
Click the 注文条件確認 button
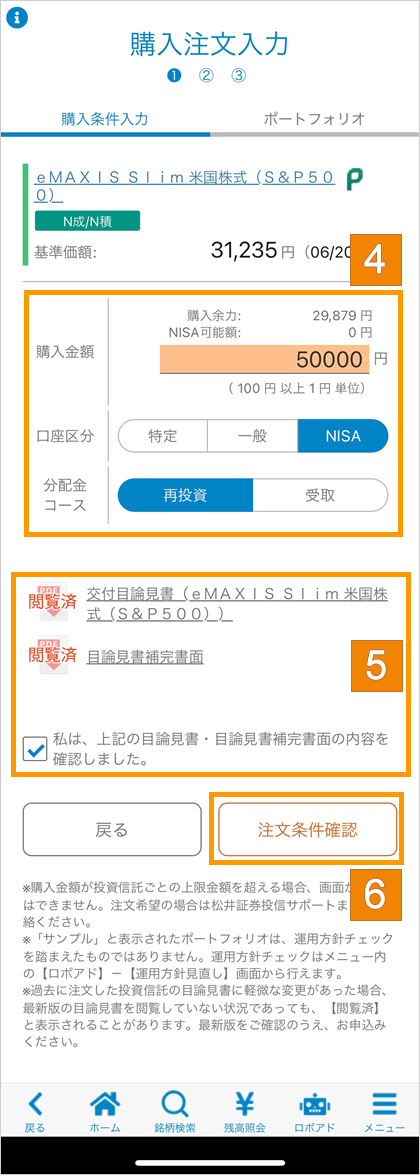pyautogui.click(x=308, y=830)
